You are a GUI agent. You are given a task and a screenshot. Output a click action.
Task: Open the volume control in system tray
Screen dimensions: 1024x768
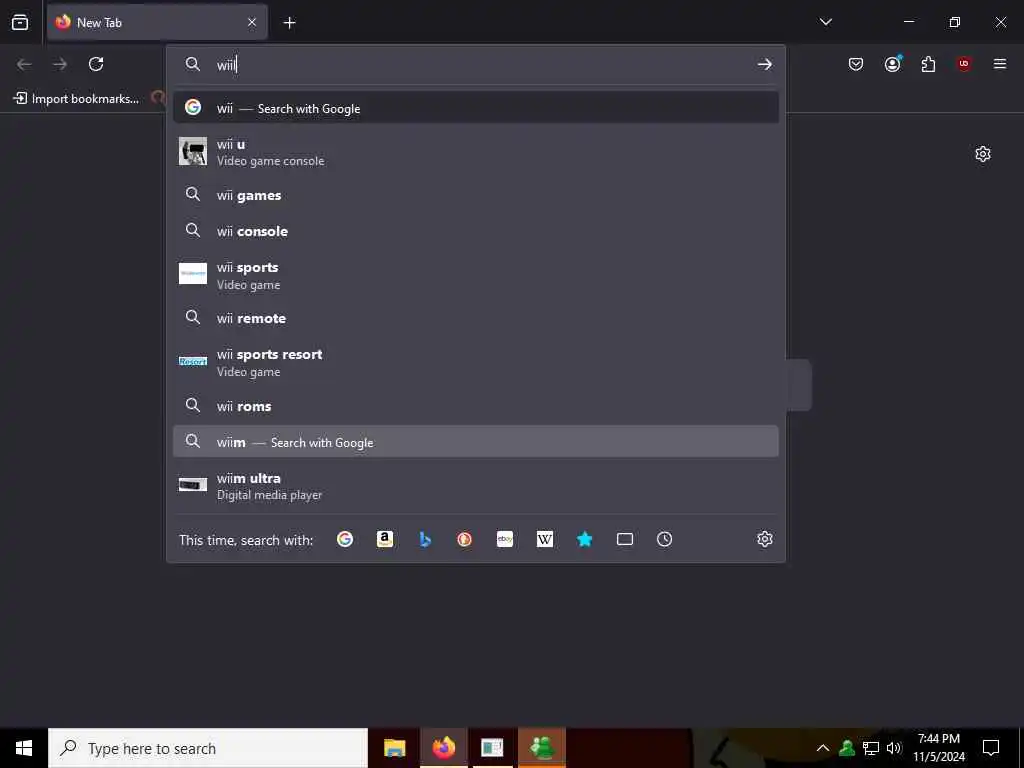(x=894, y=748)
